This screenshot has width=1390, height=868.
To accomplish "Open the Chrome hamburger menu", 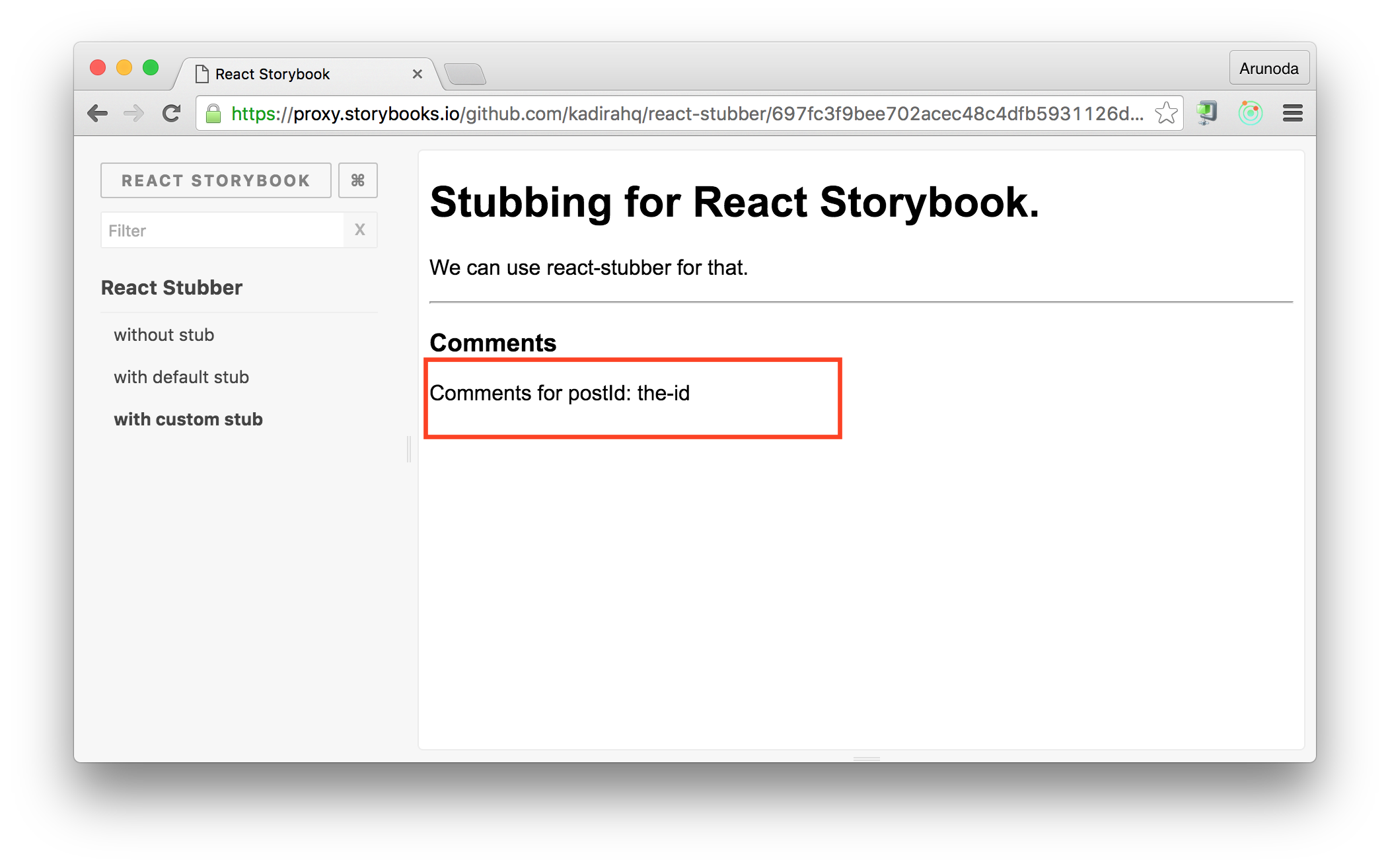I will (x=1292, y=114).
